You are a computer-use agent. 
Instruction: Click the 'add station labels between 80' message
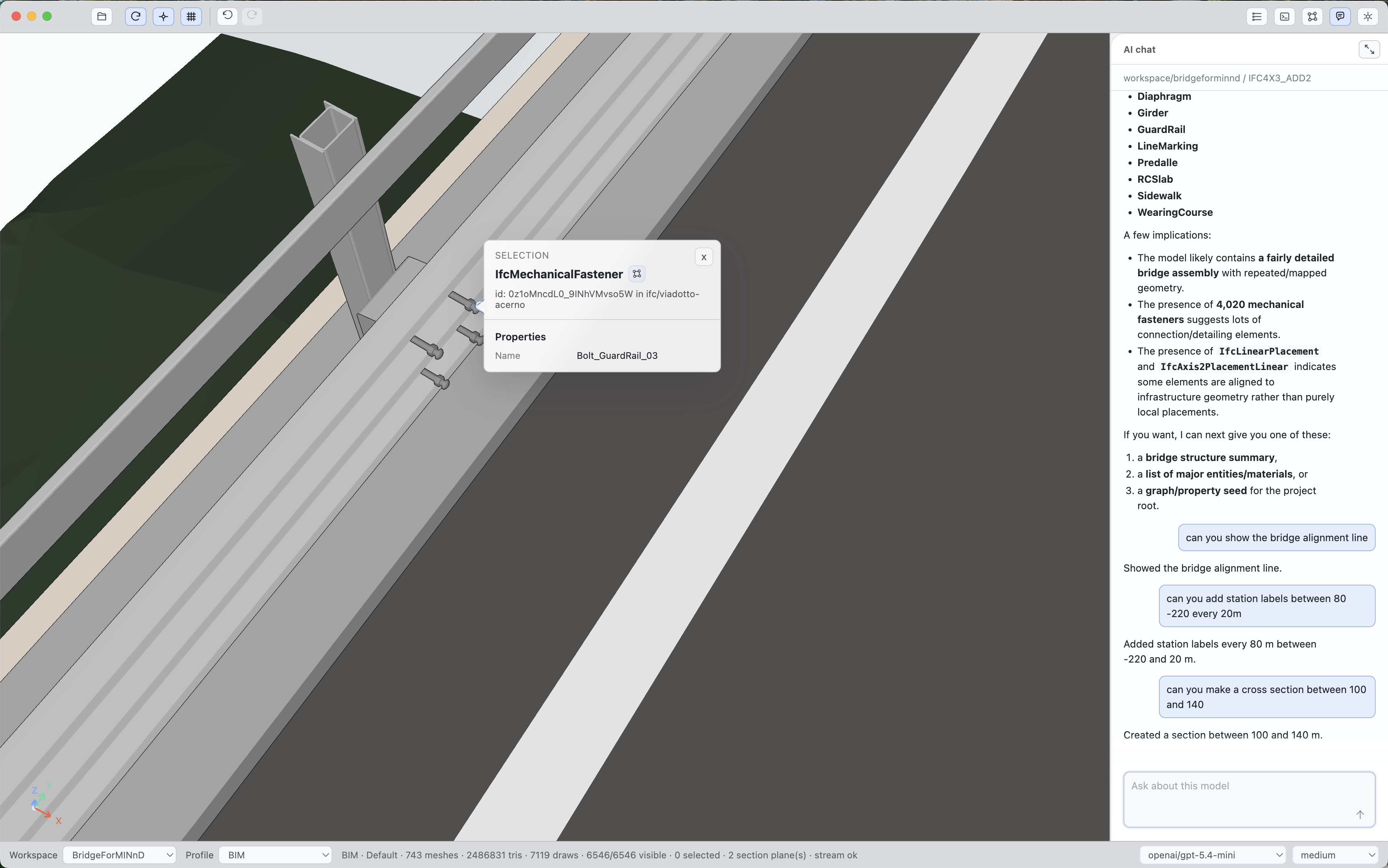pyautogui.click(x=1266, y=606)
